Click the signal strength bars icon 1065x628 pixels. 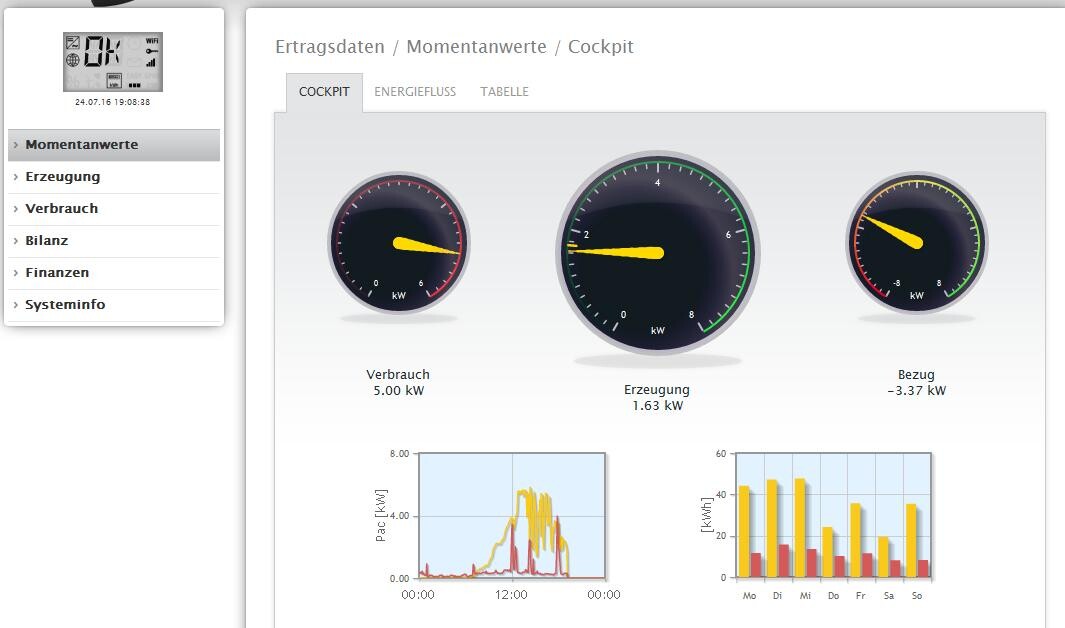pos(152,62)
